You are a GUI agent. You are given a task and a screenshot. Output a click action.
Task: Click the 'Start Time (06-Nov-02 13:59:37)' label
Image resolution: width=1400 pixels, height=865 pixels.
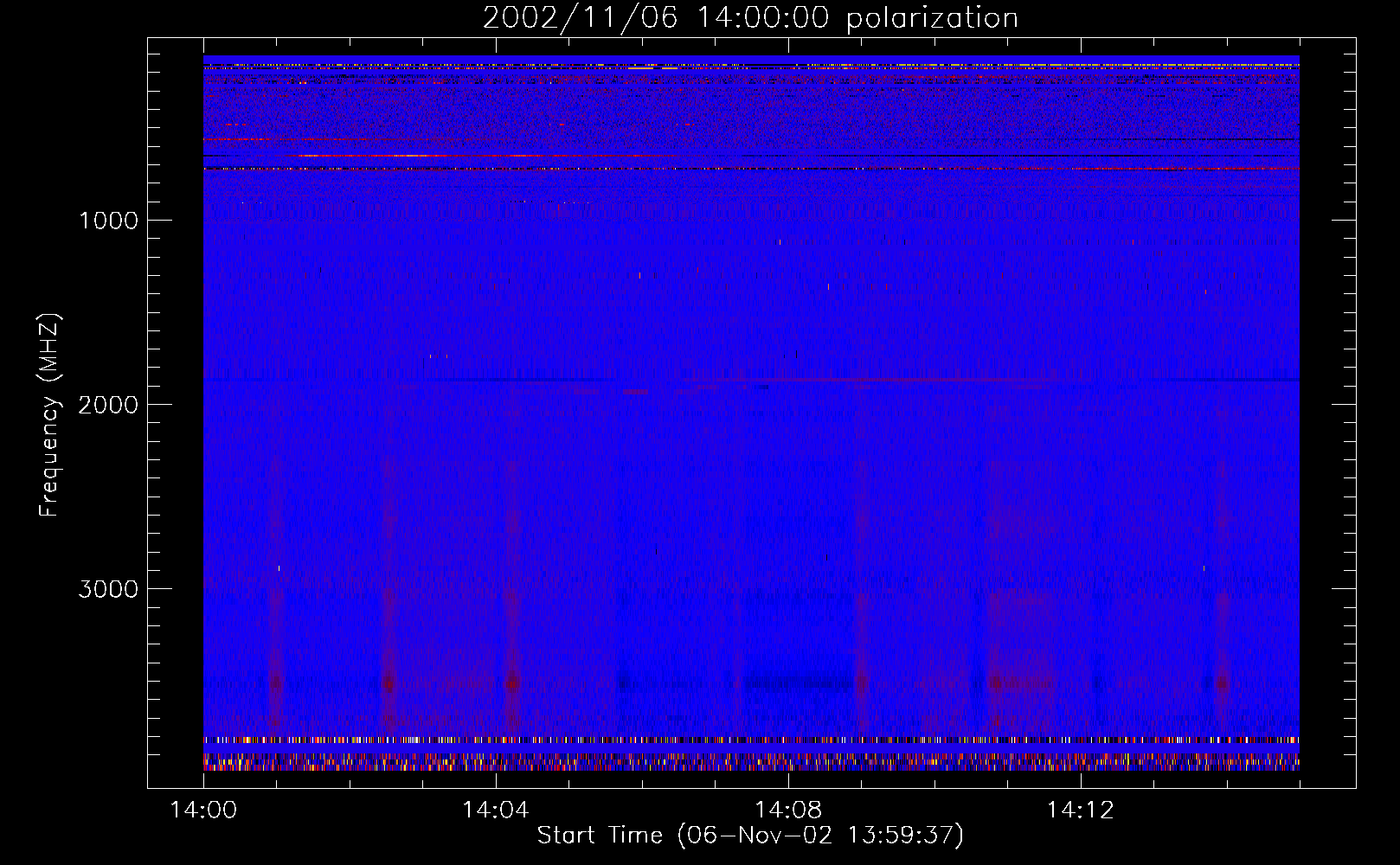click(750, 835)
